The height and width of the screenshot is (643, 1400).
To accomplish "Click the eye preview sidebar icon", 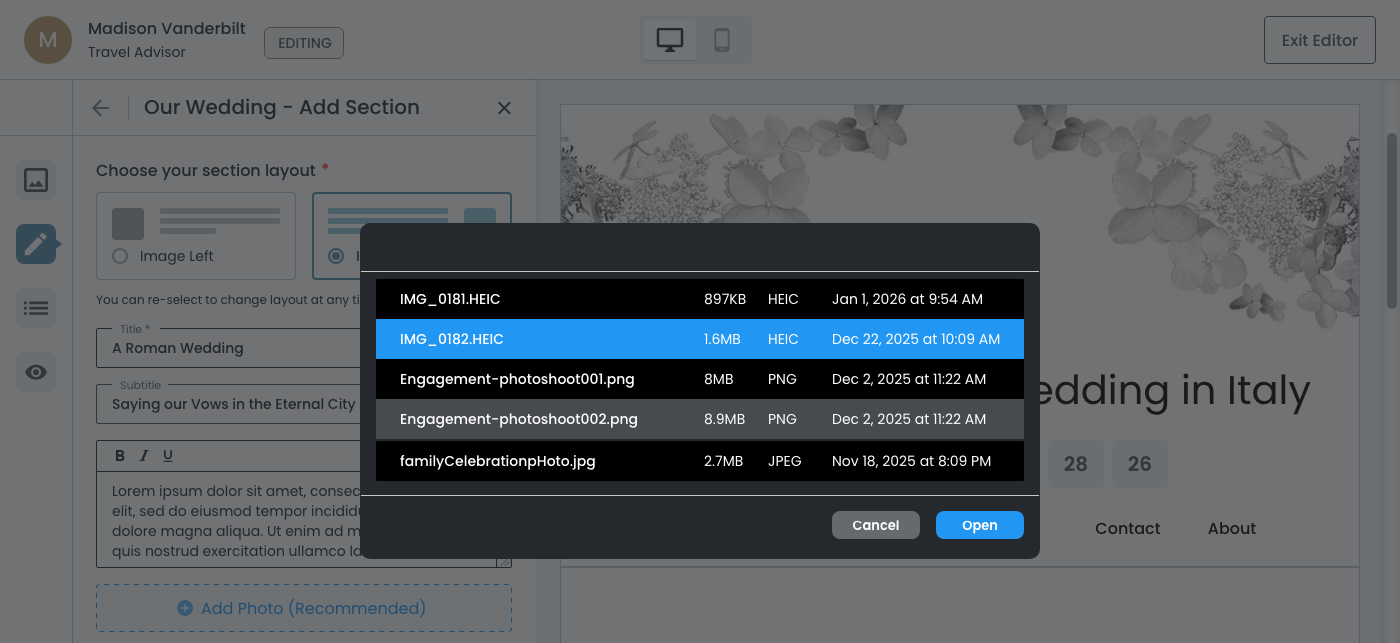I will (x=36, y=372).
